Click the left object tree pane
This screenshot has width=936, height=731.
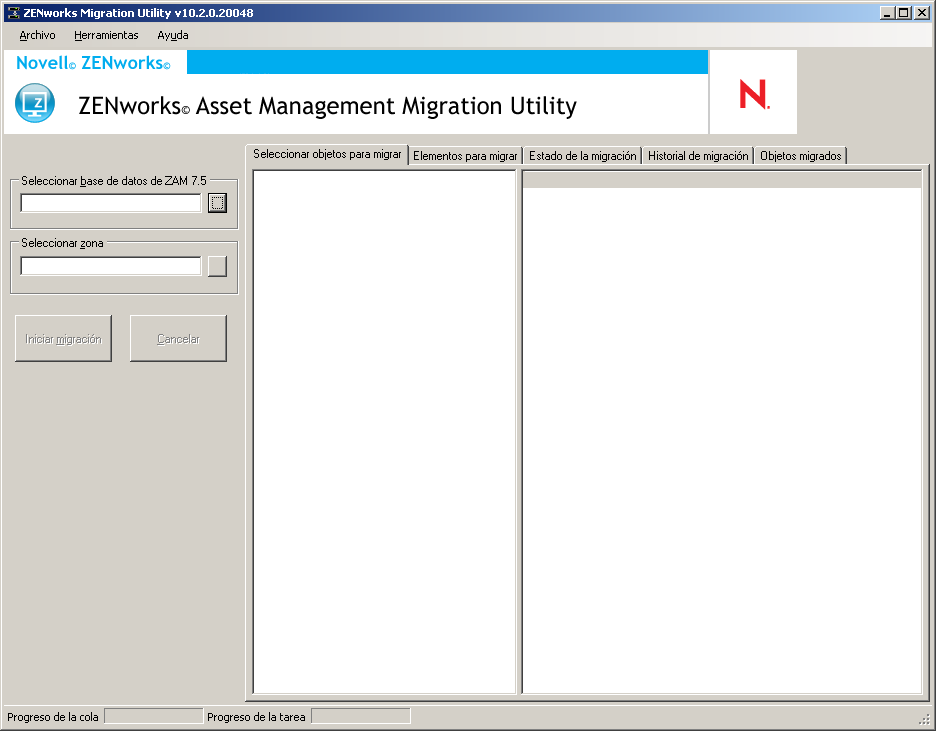click(x=384, y=432)
